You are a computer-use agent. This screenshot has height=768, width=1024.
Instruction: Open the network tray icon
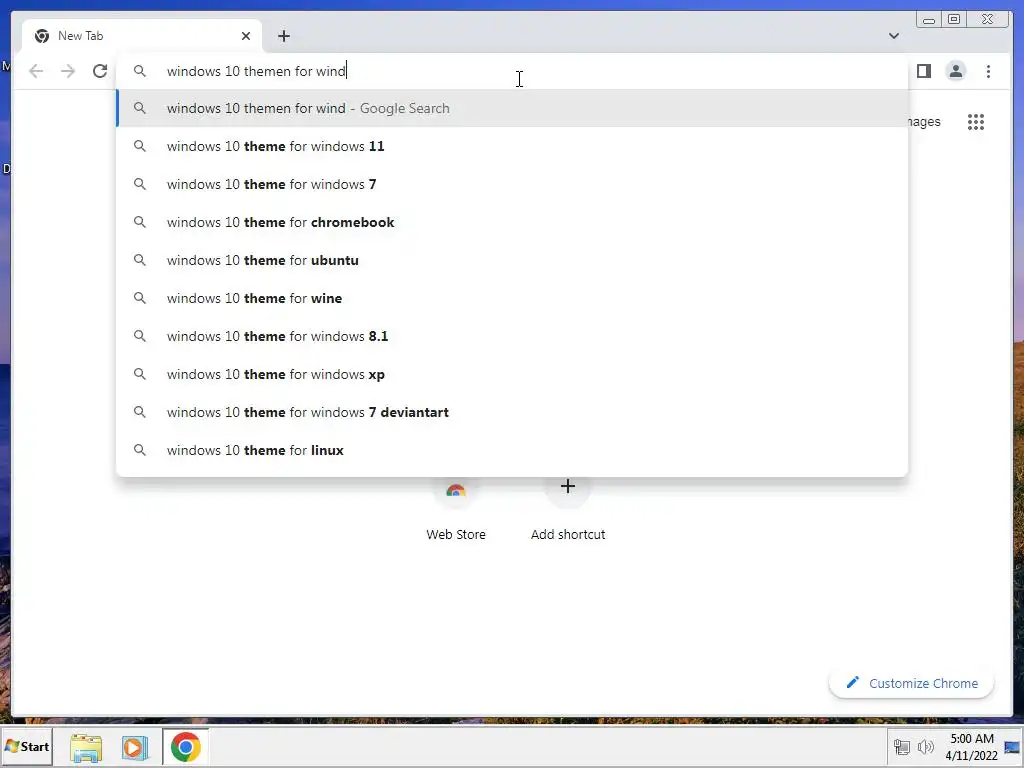click(x=902, y=747)
